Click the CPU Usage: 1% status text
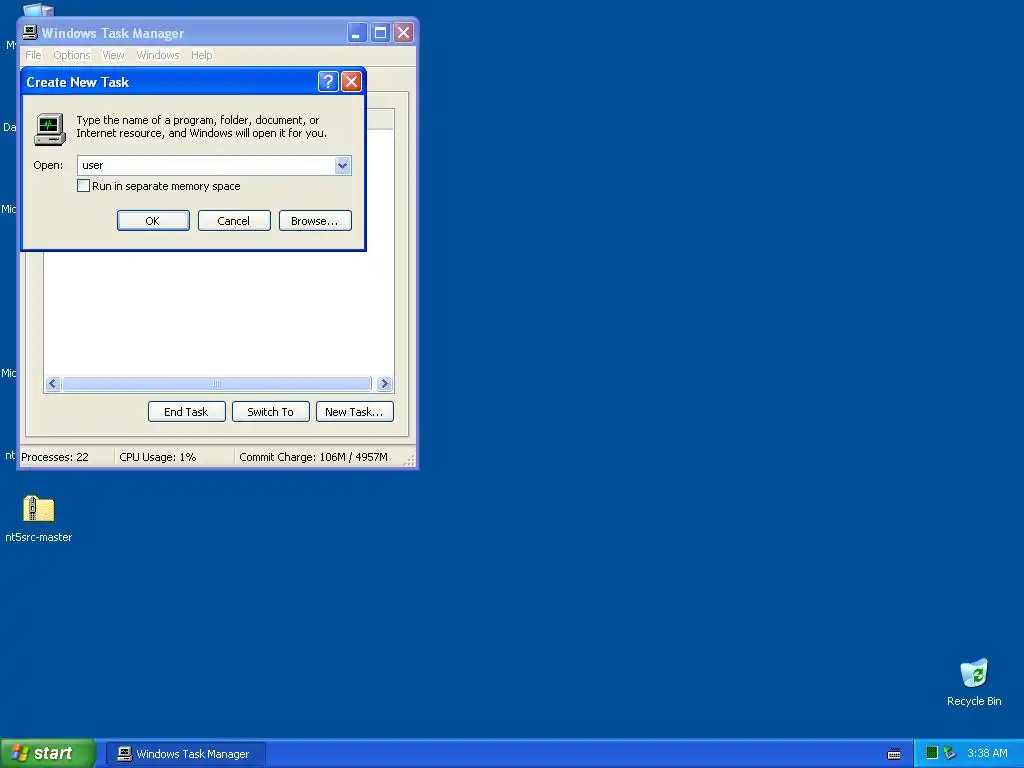Screen dimensions: 1024x768 click(x=157, y=457)
